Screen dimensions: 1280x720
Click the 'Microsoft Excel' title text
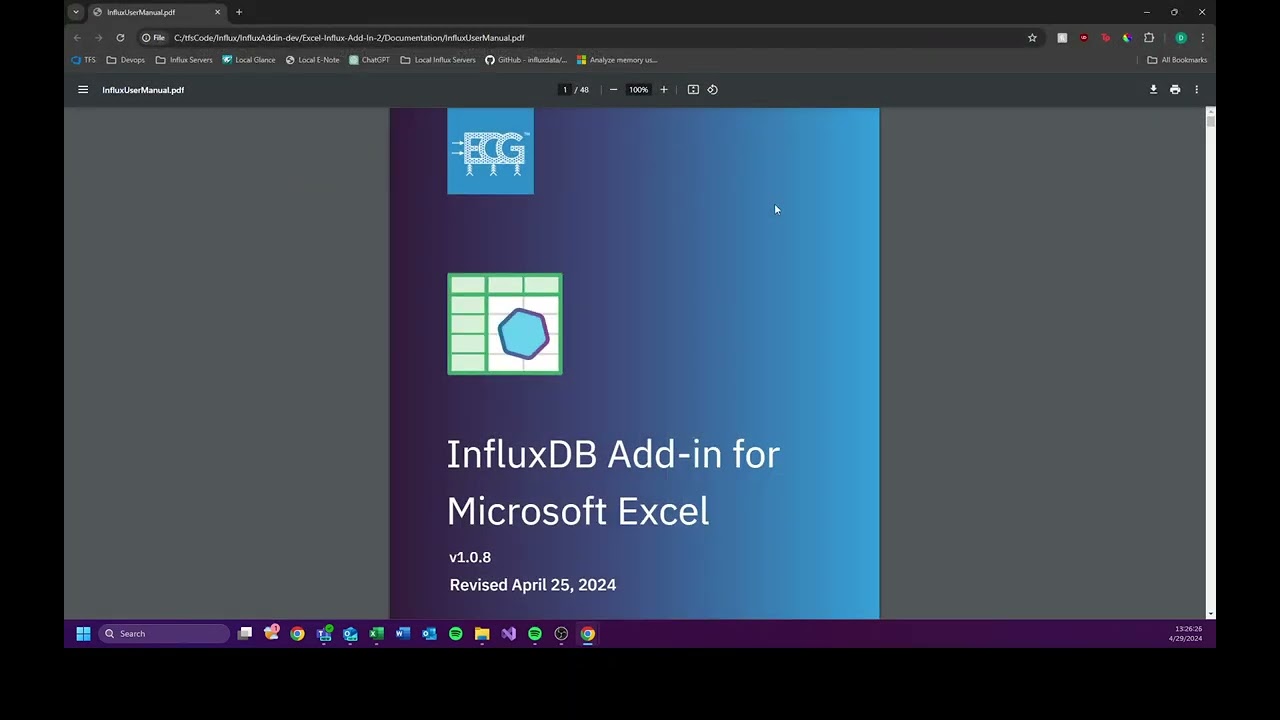point(578,511)
